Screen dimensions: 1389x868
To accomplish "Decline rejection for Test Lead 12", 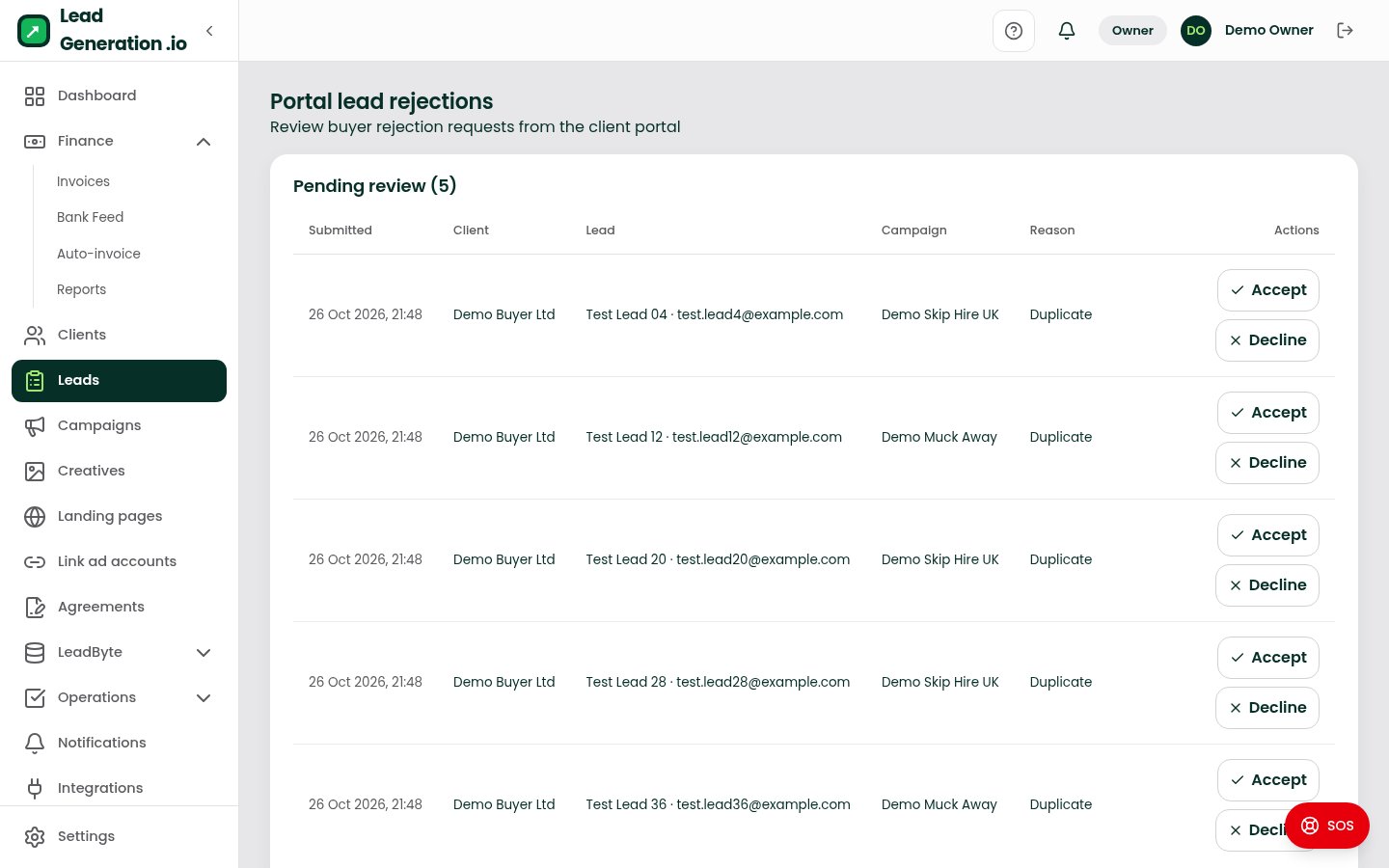I will (1267, 463).
